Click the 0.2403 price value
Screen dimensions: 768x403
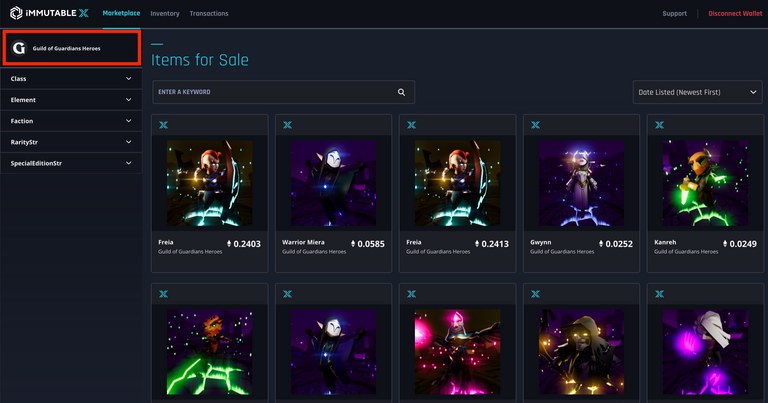[x=247, y=244]
